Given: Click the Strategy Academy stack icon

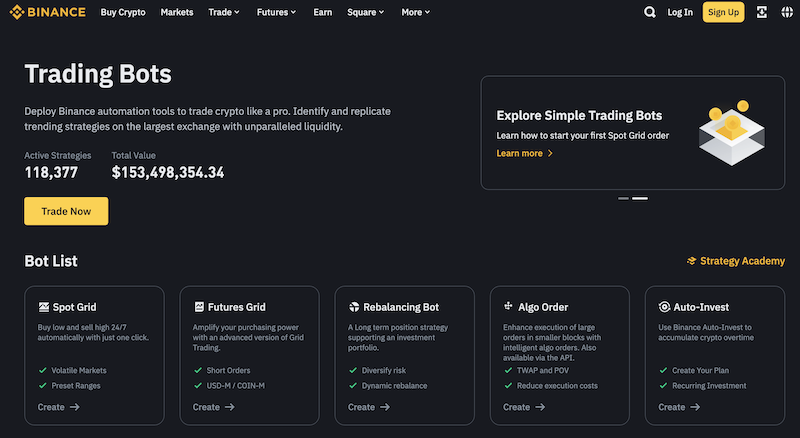Looking at the screenshot, I should tap(691, 261).
